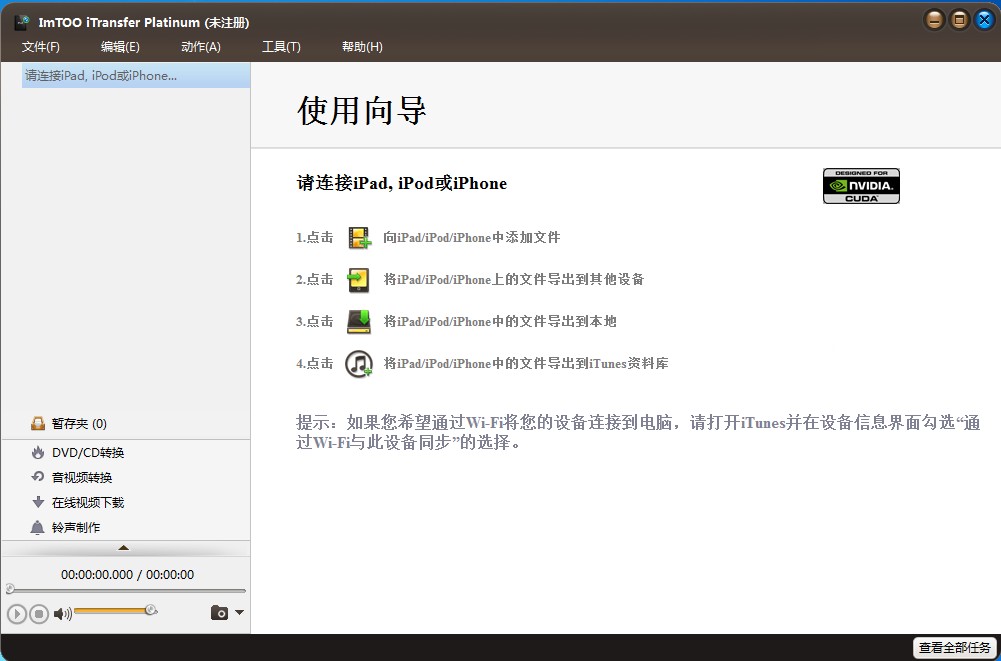Screen dimensions: 1001x661
Task: Select 在线视频下载 in the sidebar
Action: (88, 503)
